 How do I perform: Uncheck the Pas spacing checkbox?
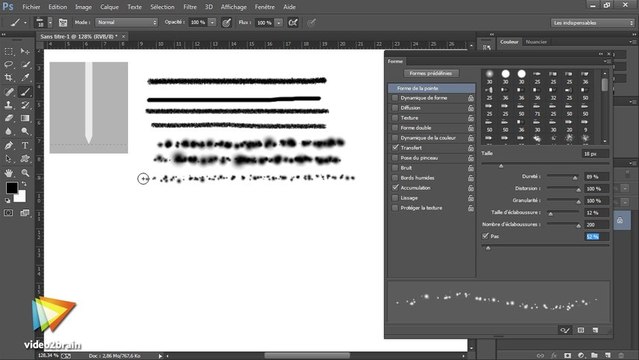click(485, 236)
